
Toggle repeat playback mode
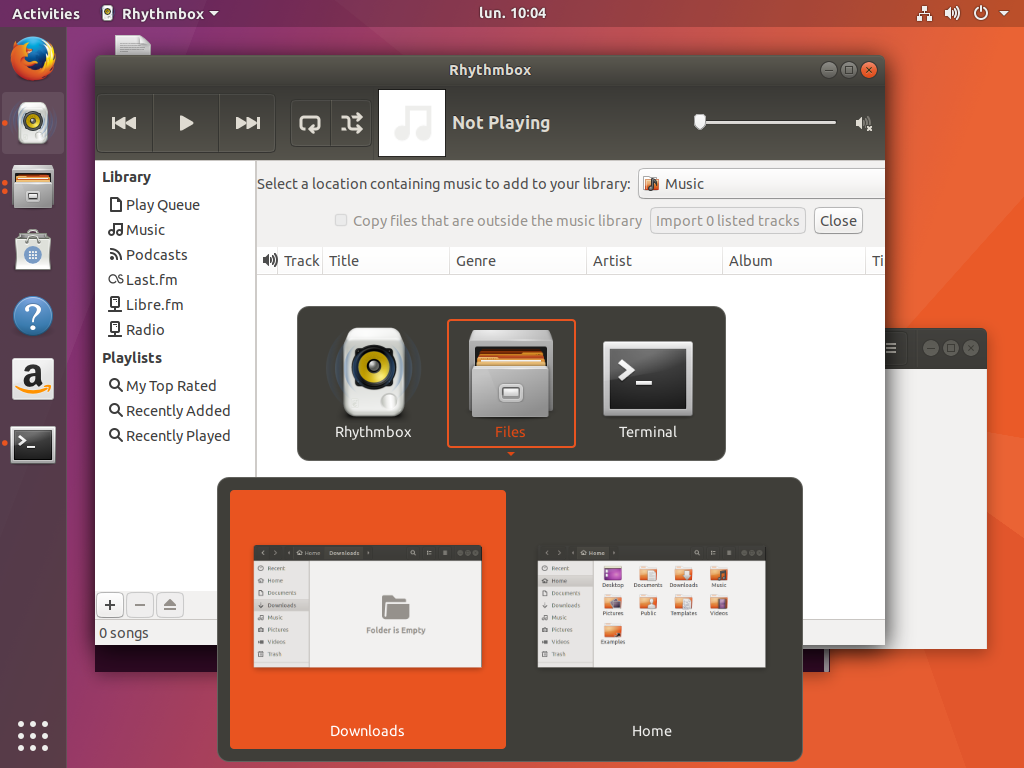point(310,123)
